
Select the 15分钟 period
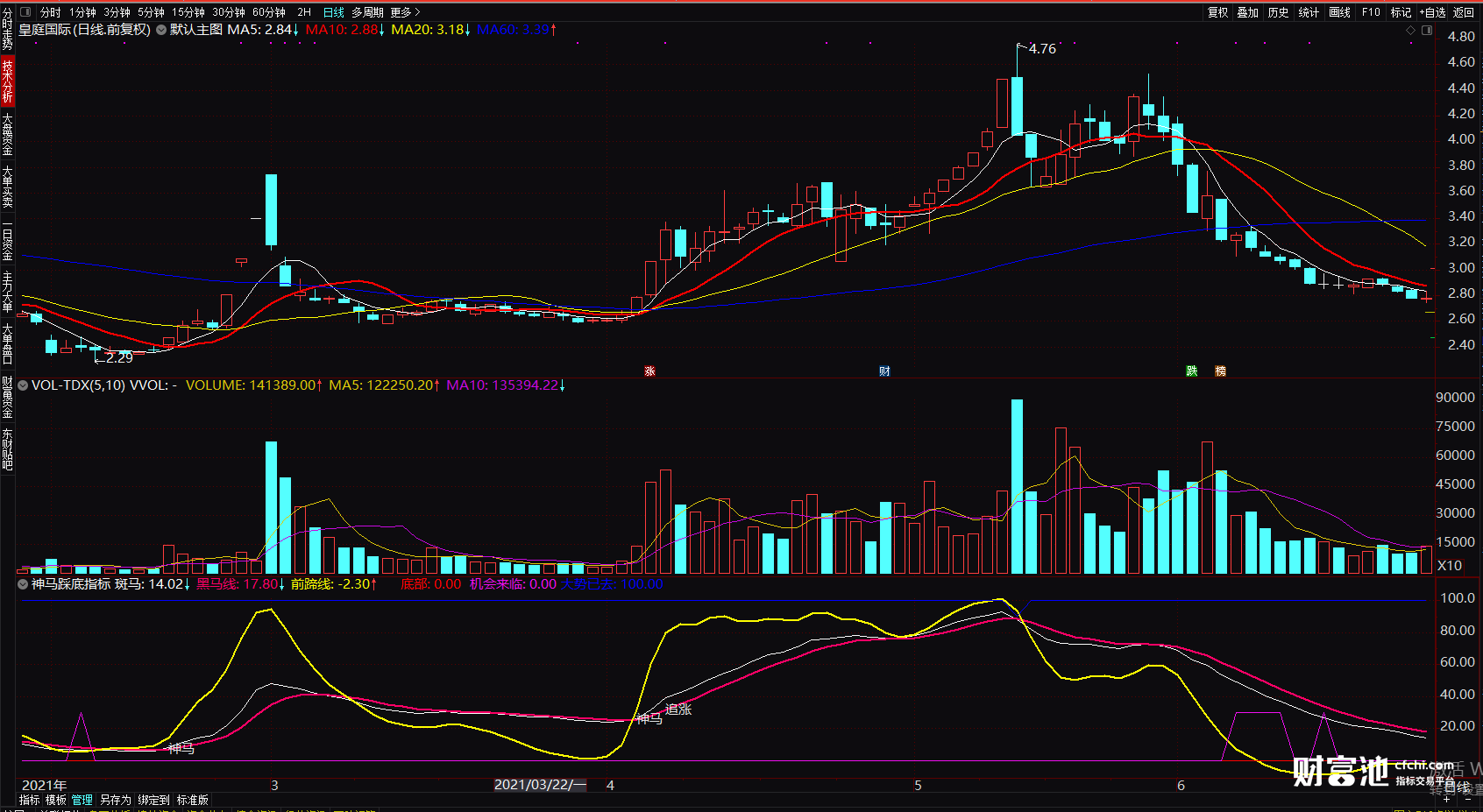pyautogui.click(x=188, y=12)
